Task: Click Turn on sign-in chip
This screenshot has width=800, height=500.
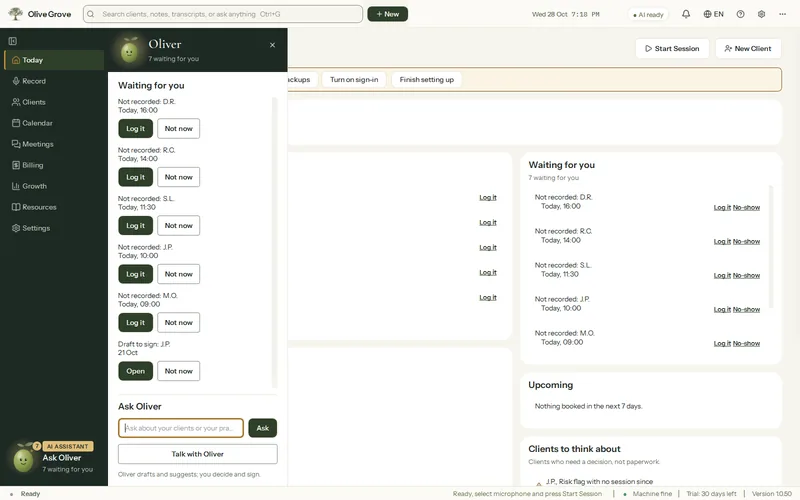Action: click(354, 80)
